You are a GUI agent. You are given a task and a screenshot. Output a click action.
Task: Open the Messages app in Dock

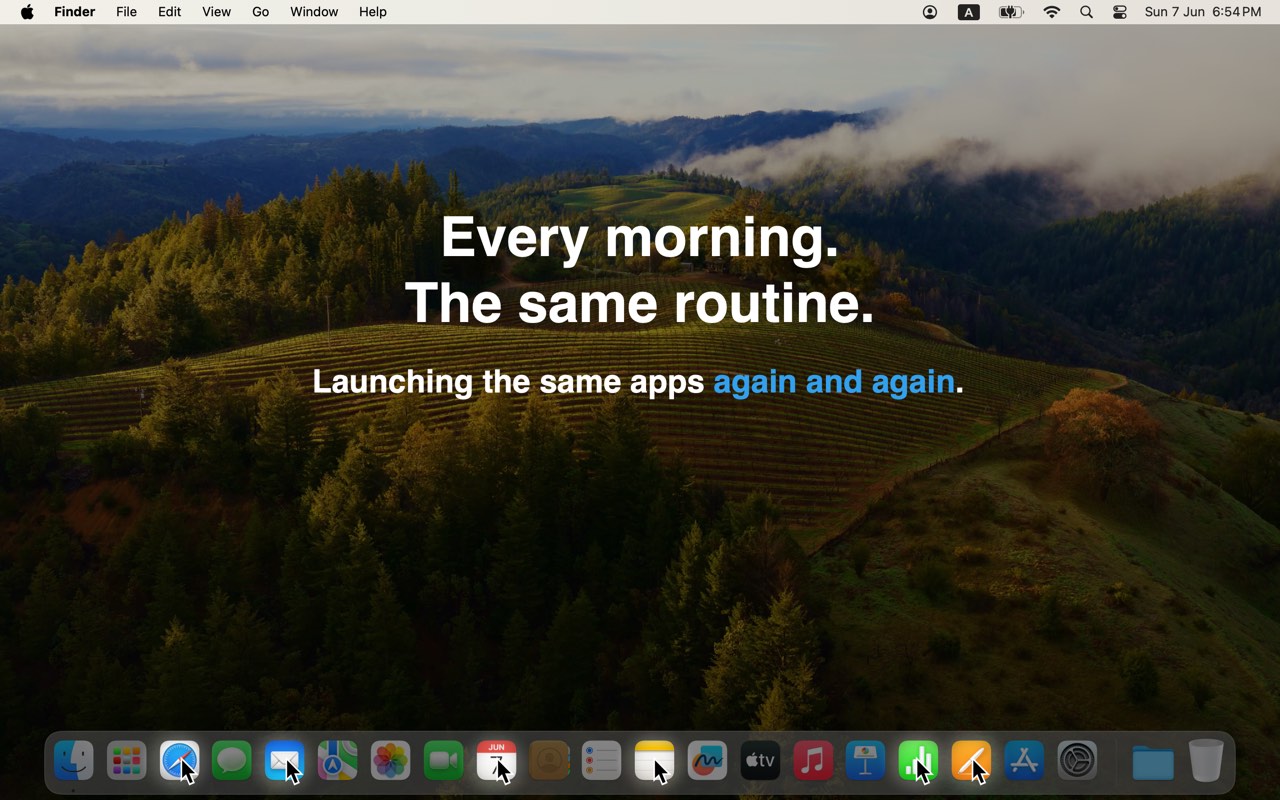[x=232, y=762]
